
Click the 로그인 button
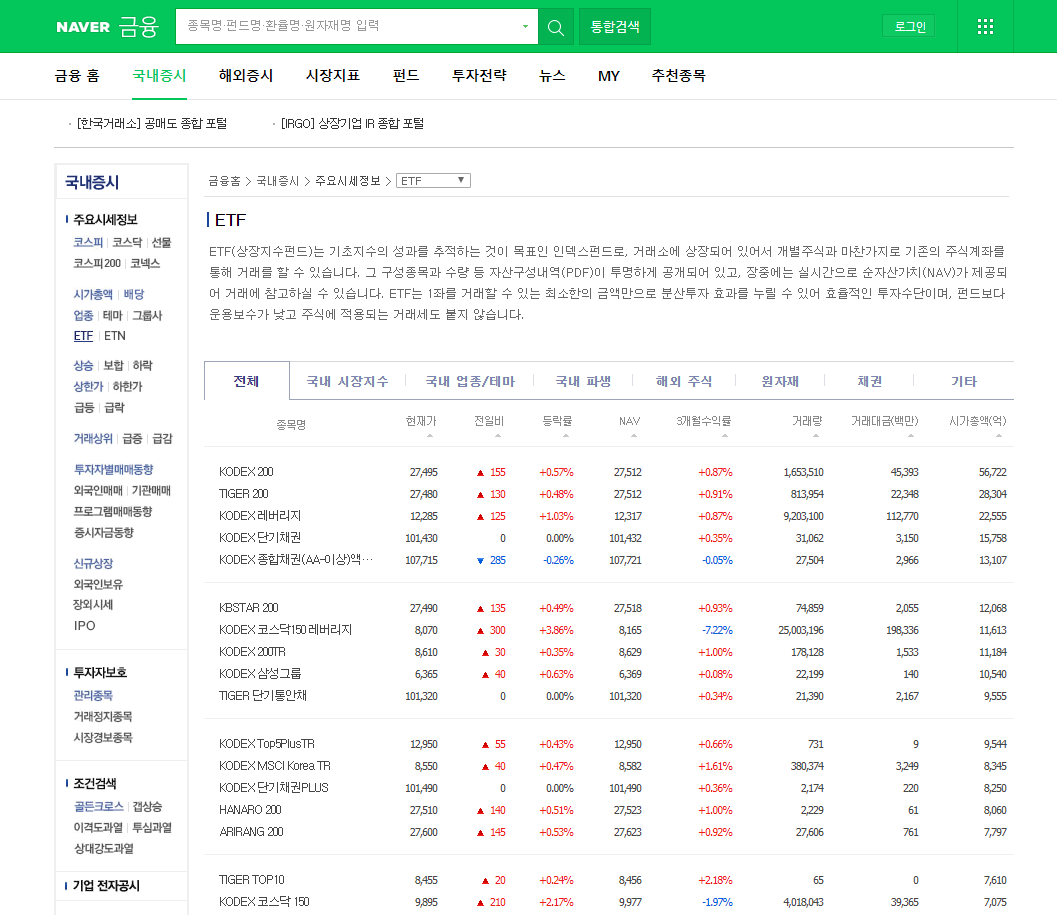909,27
